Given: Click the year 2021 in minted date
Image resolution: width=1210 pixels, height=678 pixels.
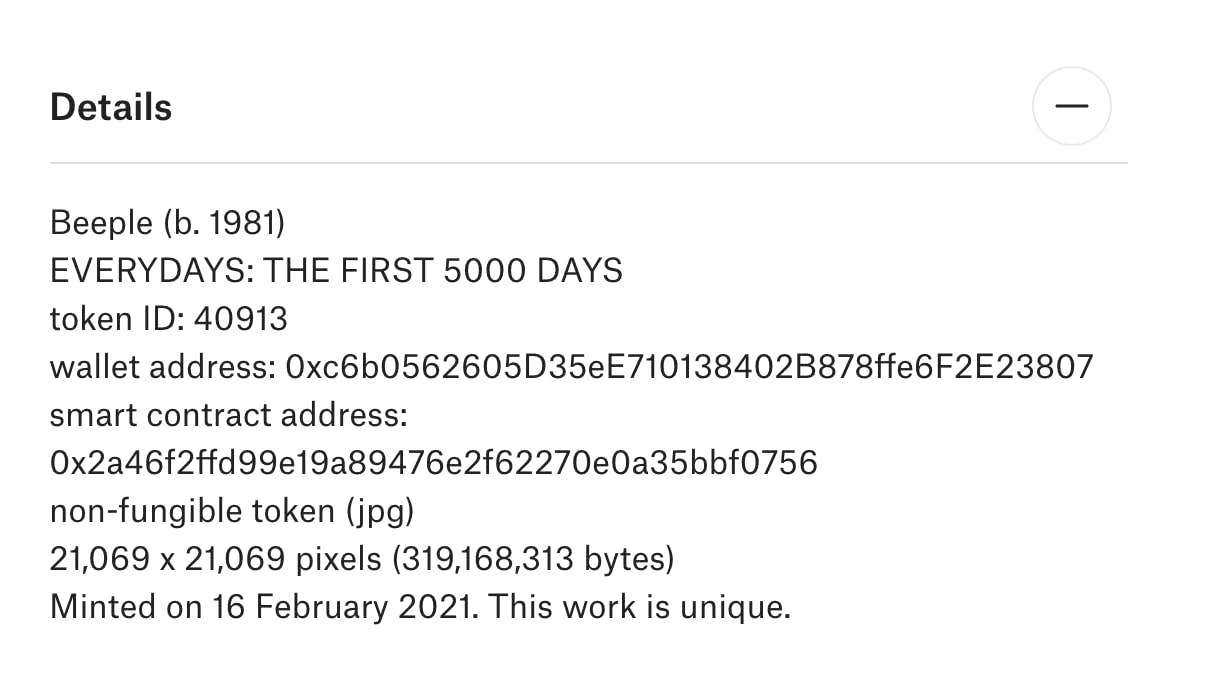Looking at the screenshot, I should [x=444, y=606].
